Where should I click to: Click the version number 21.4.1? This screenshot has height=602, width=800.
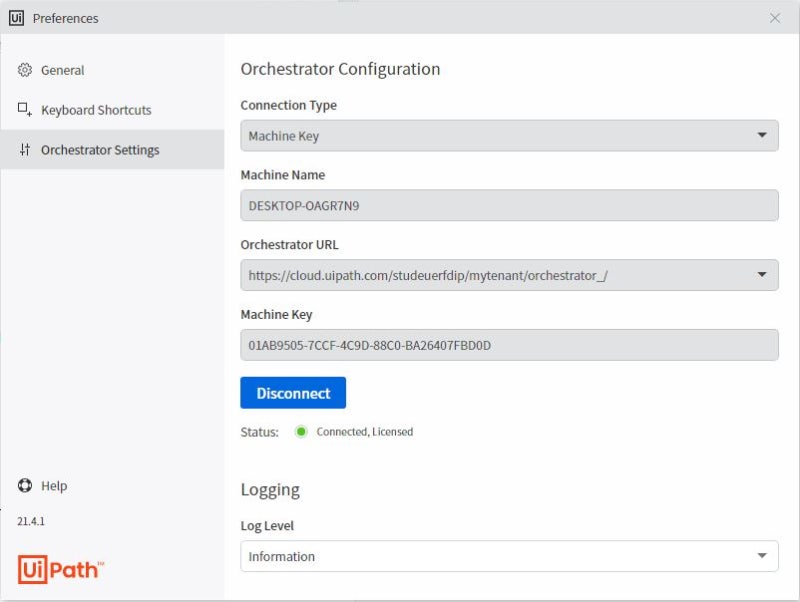coord(31,521)
